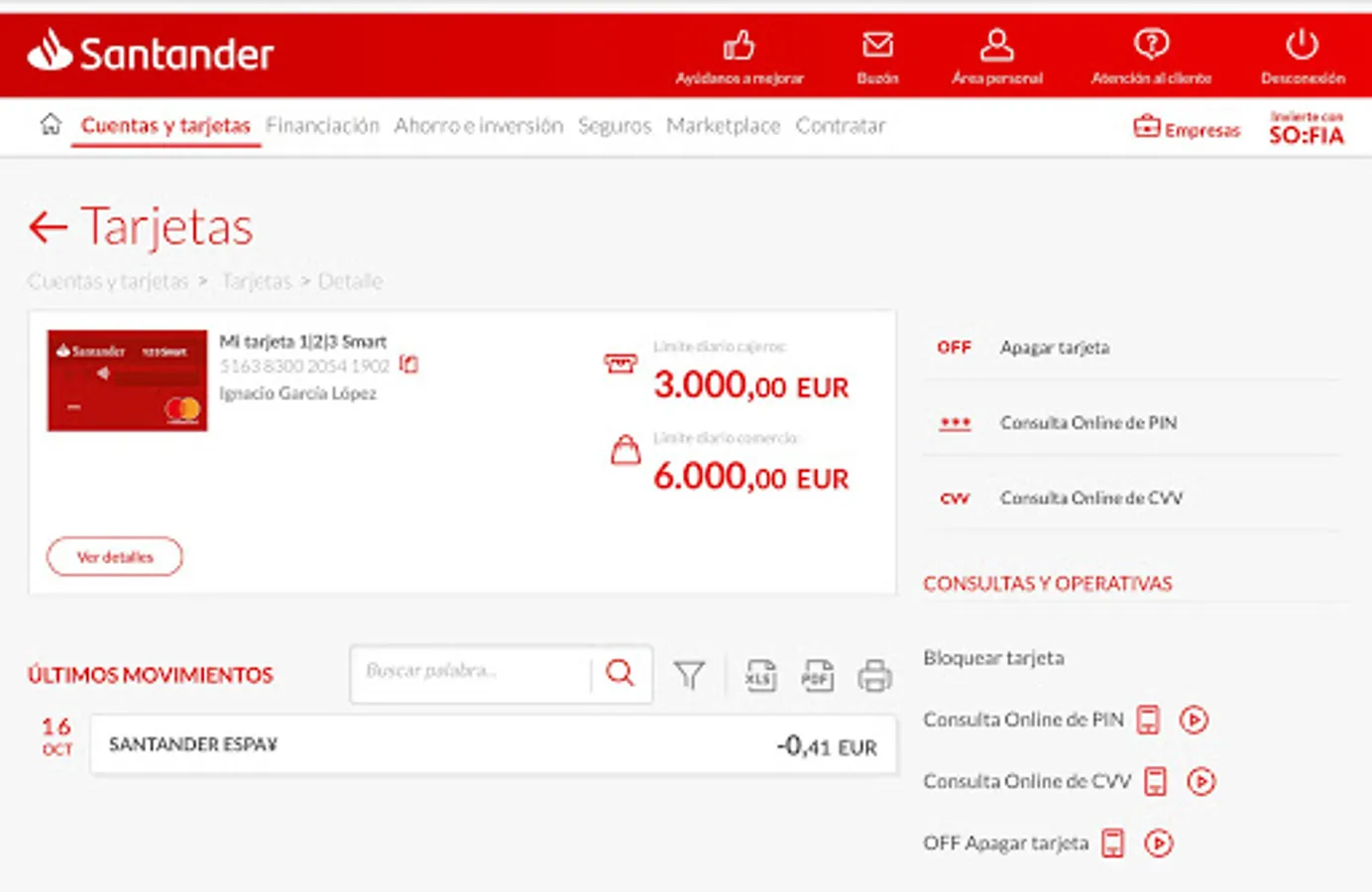The width and height of the screenshot is (1372, 892).
Task: Click the Buscar palabra search field
Action: point(471,673)
